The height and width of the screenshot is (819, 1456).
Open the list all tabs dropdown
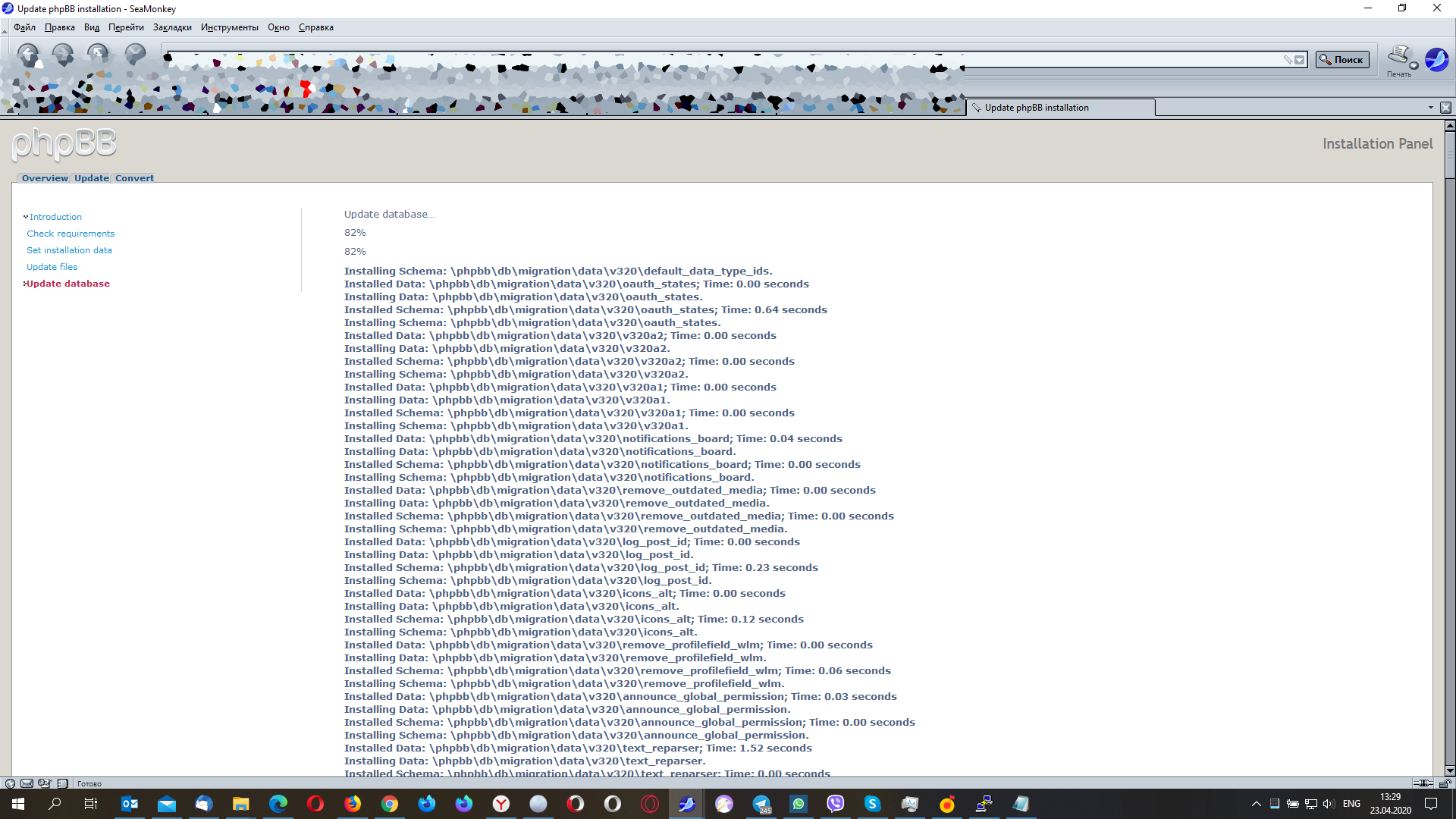coord(1430,108)
